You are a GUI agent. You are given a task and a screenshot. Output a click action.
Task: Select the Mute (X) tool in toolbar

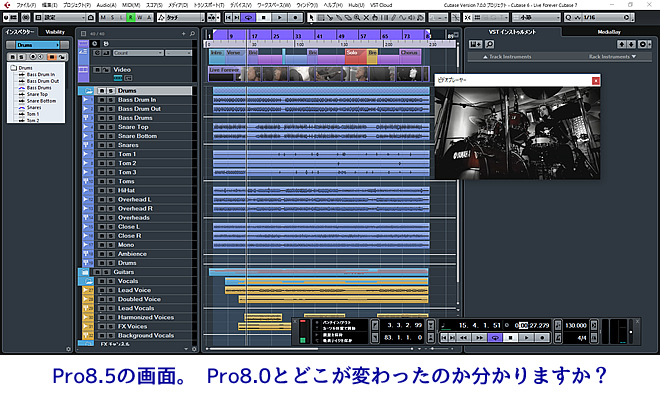(366, 18)
